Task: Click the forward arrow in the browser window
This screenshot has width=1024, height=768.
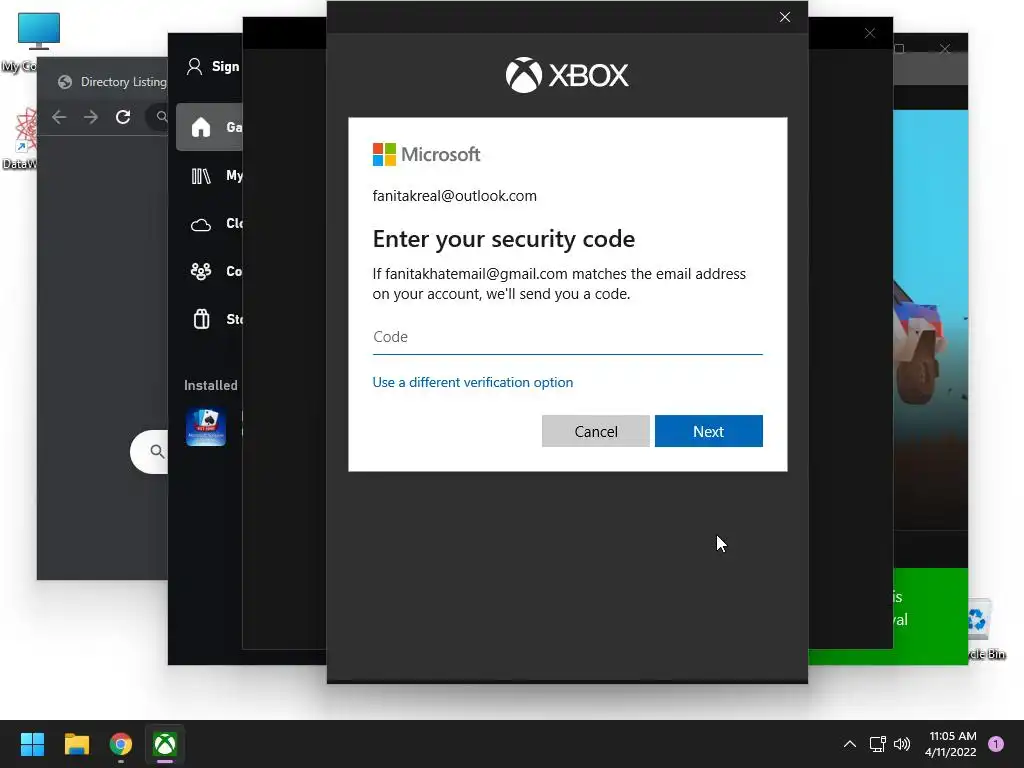Action: point(91,117)
